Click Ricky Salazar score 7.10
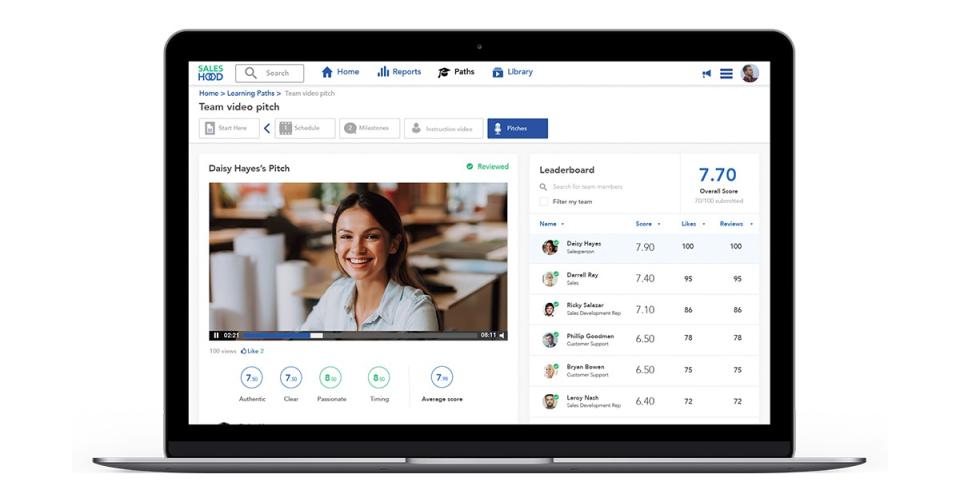The height and width of the screenshot is (502, 960). 645,310
